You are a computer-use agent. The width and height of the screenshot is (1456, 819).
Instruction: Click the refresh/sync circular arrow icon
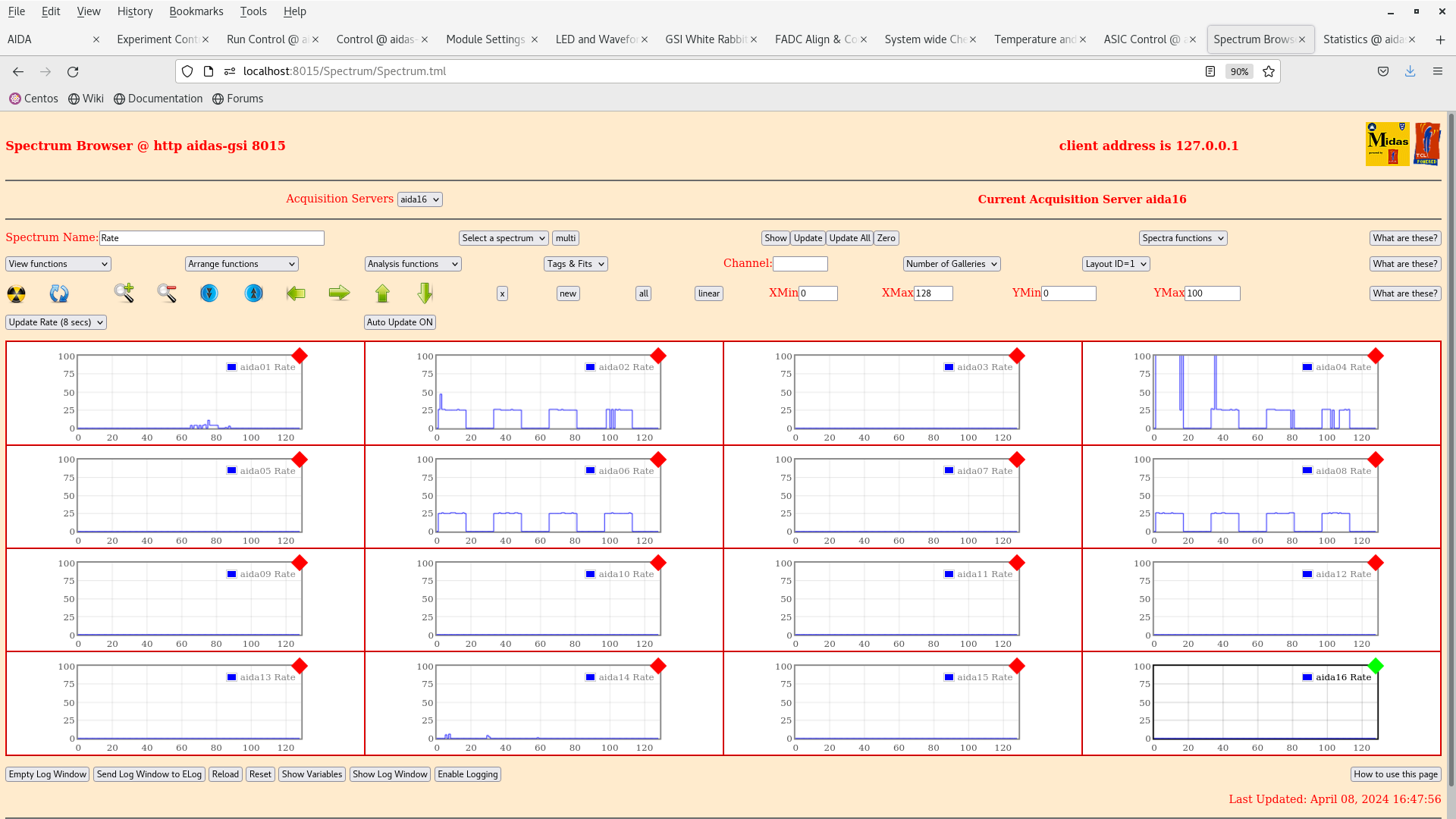(59, 293)
